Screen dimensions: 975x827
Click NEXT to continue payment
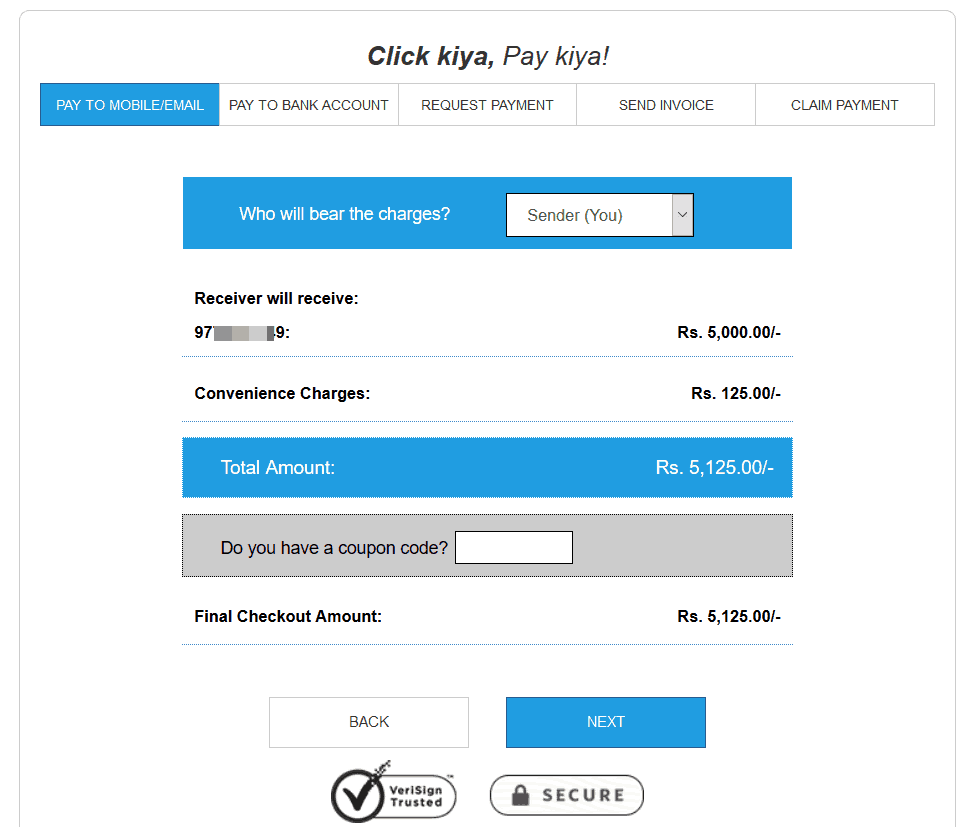605,721
